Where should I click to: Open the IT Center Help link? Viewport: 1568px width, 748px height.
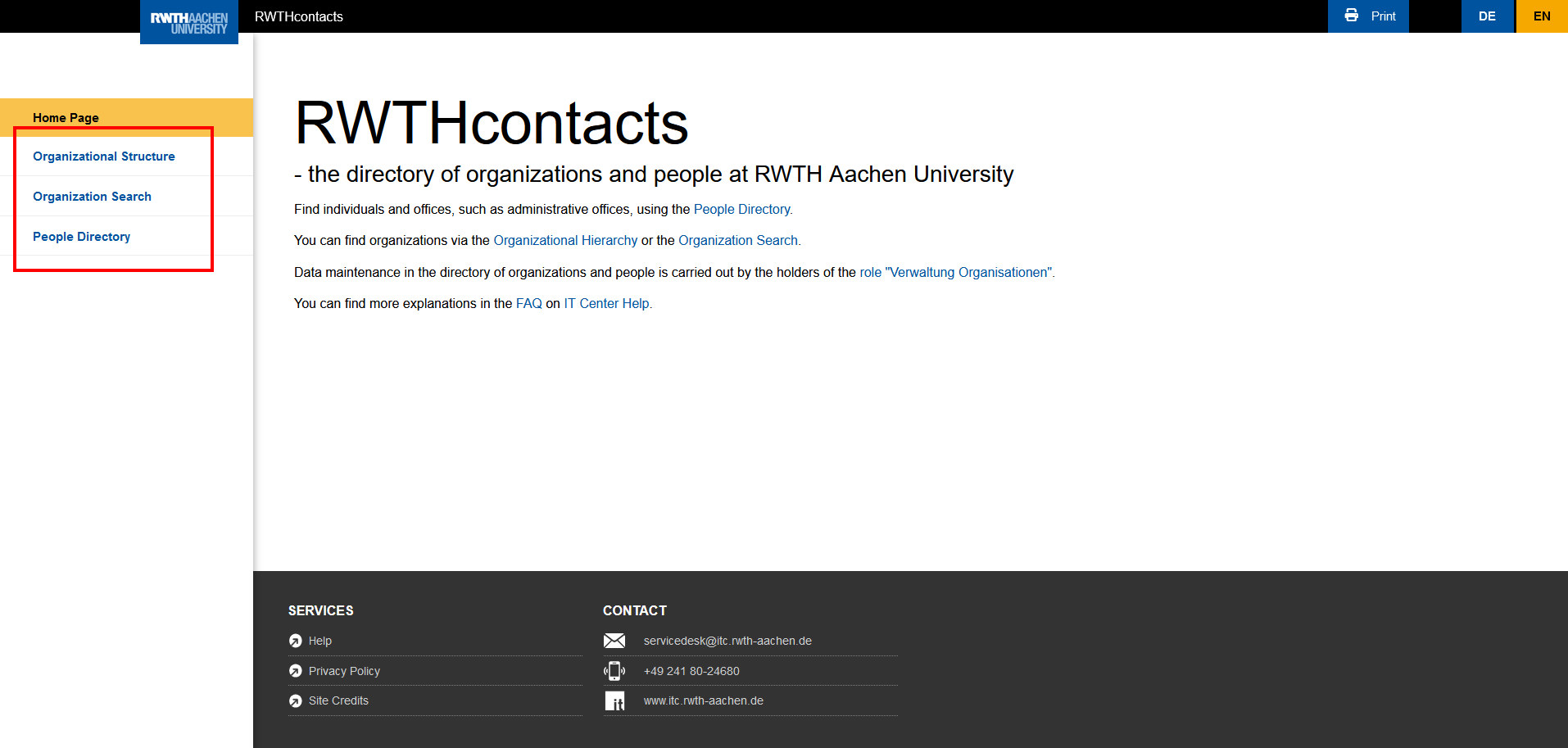[606, 303]
